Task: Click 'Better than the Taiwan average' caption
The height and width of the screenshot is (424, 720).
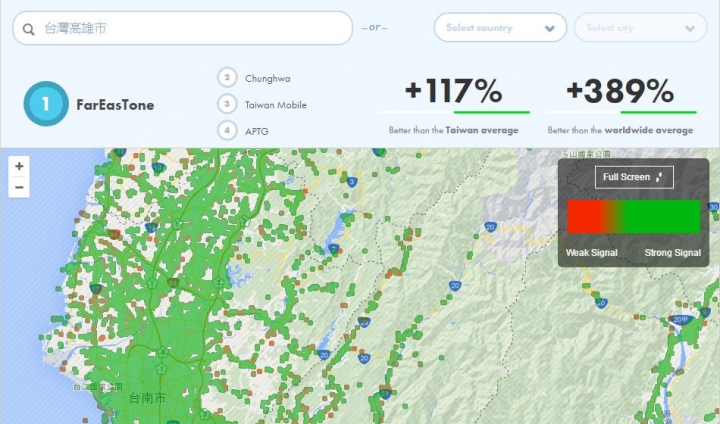Action: [x=453, y=130]
